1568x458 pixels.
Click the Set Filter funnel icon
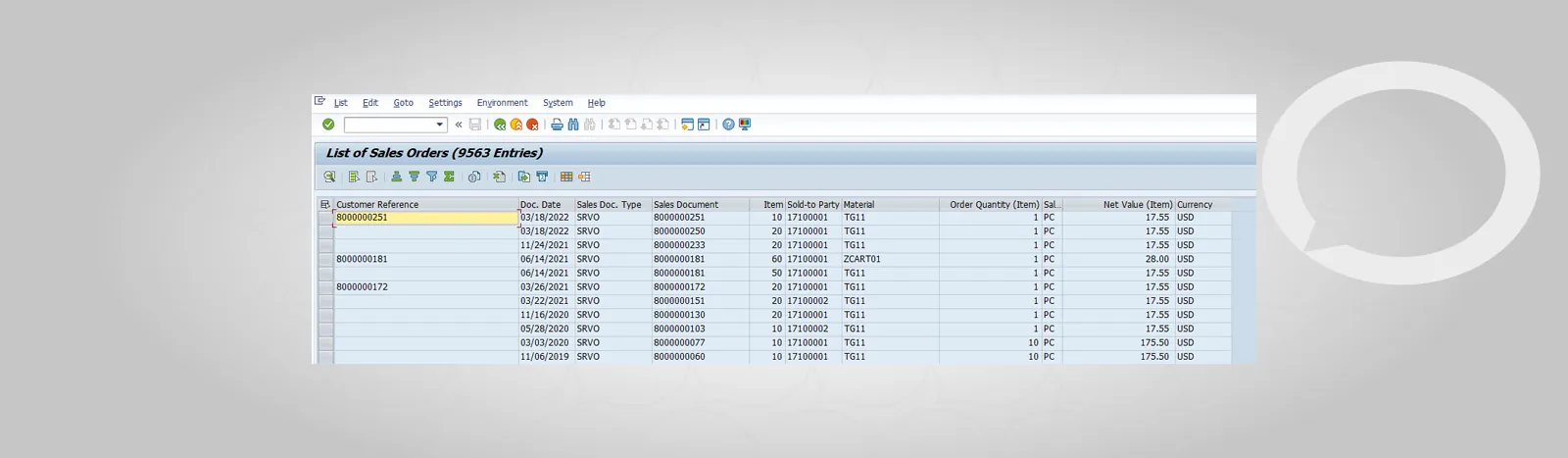click(431, 177)
